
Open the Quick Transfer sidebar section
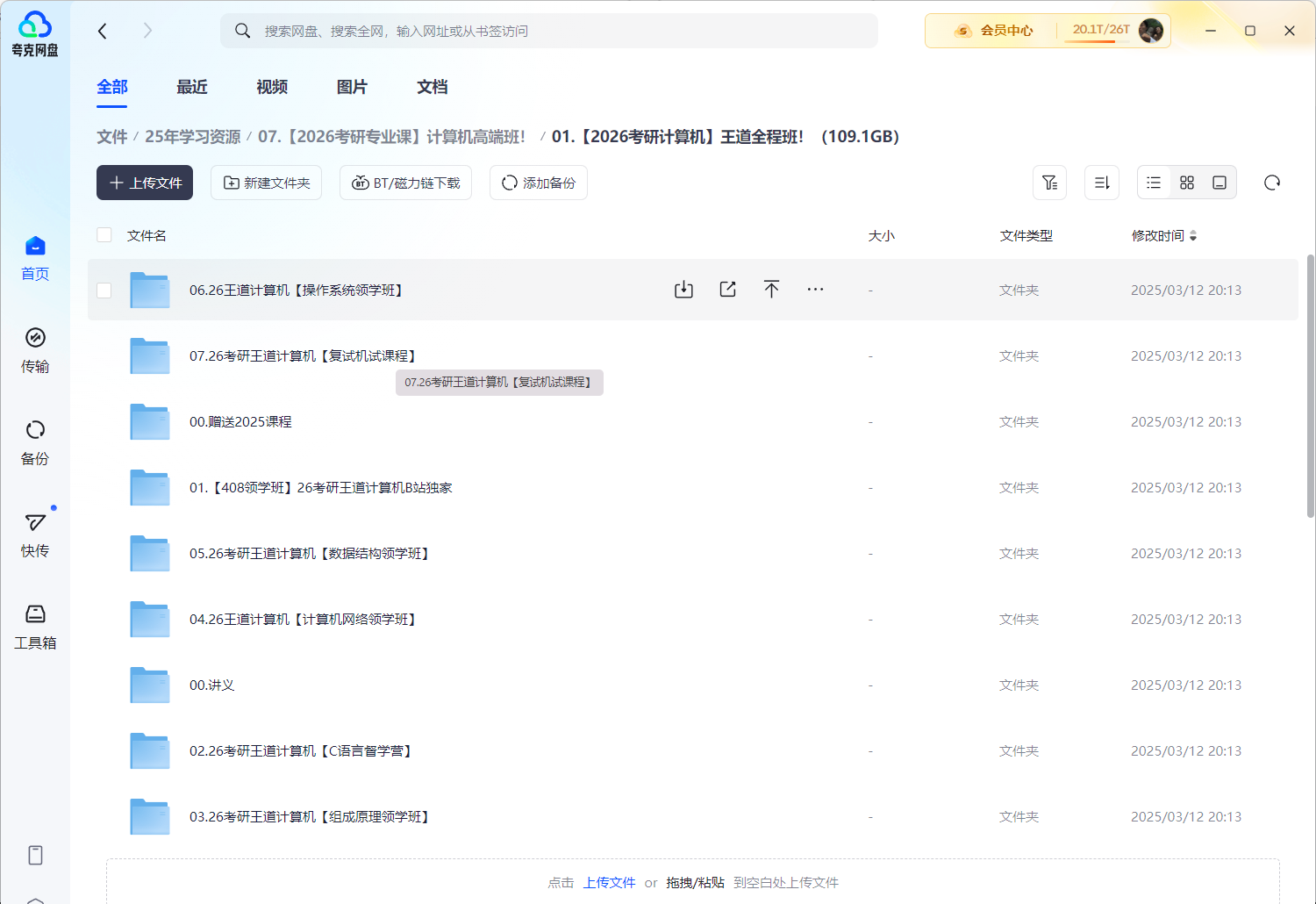(x=35, y=535)
